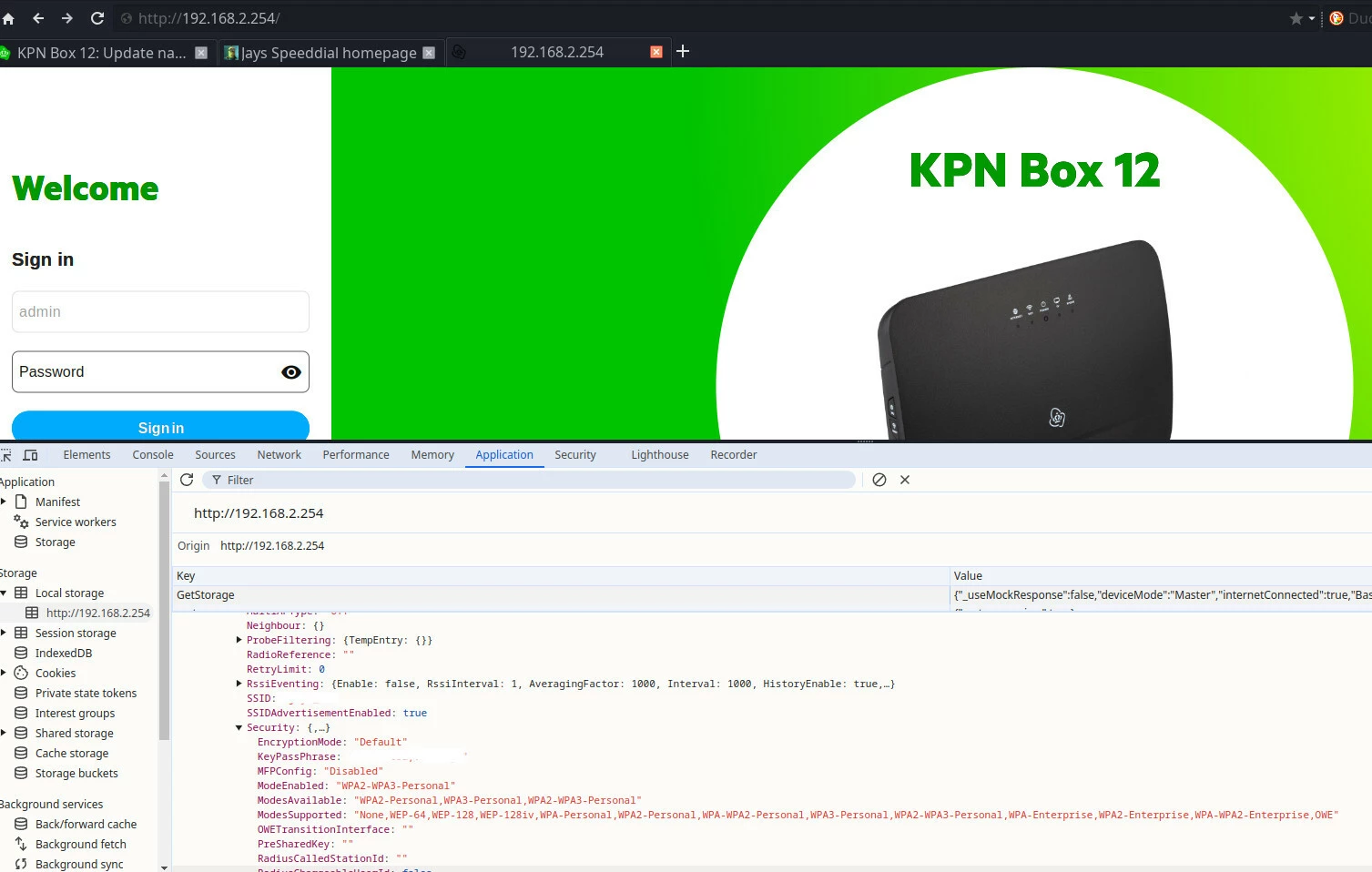Select Storage item under Application section
Image resolution: width=1372 pixels, height=872 pixels.
(55, 542)
